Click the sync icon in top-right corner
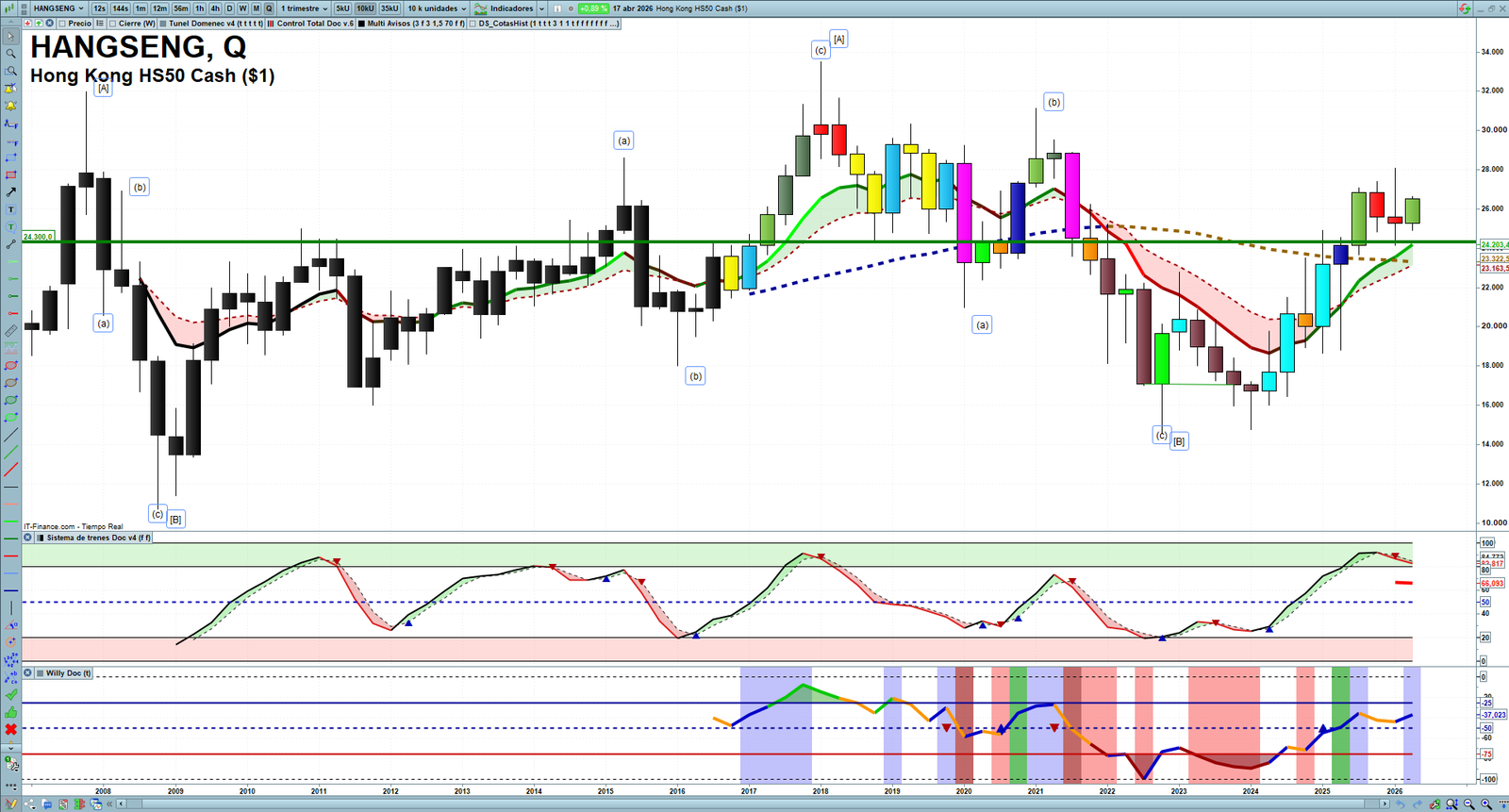This screenshot has width=1509, height=812. point(1465,8)
